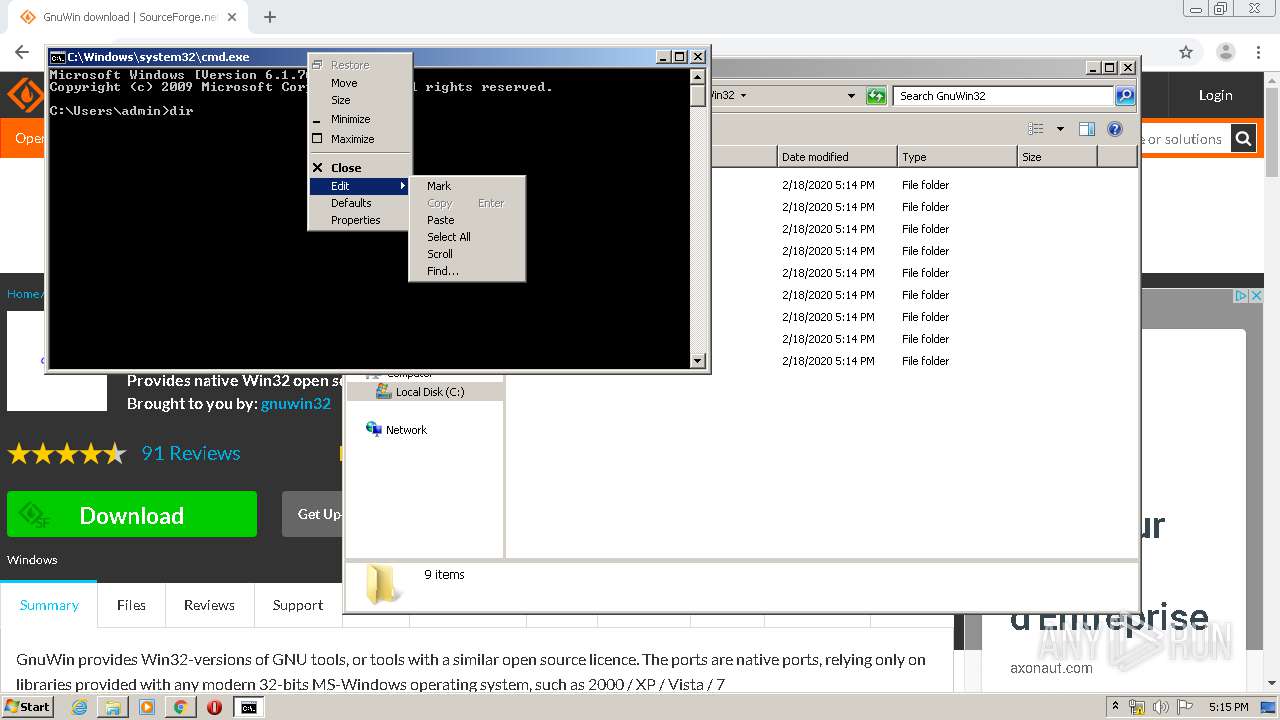Choose Size in the cmd system menu
1280x720 pixels.
(341, 100)
